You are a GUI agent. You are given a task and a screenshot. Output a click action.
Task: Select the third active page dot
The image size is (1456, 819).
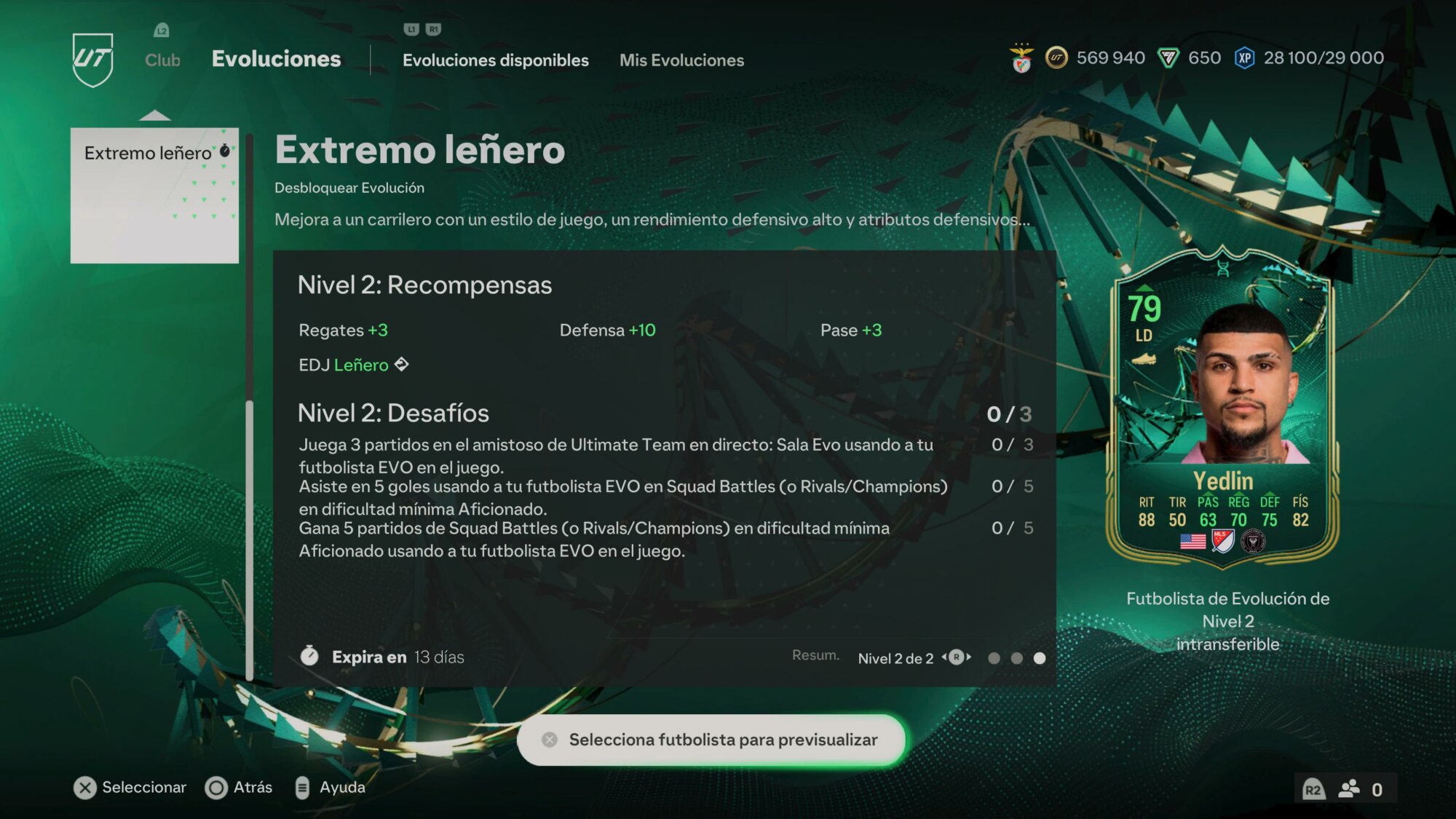point(1040,658)
